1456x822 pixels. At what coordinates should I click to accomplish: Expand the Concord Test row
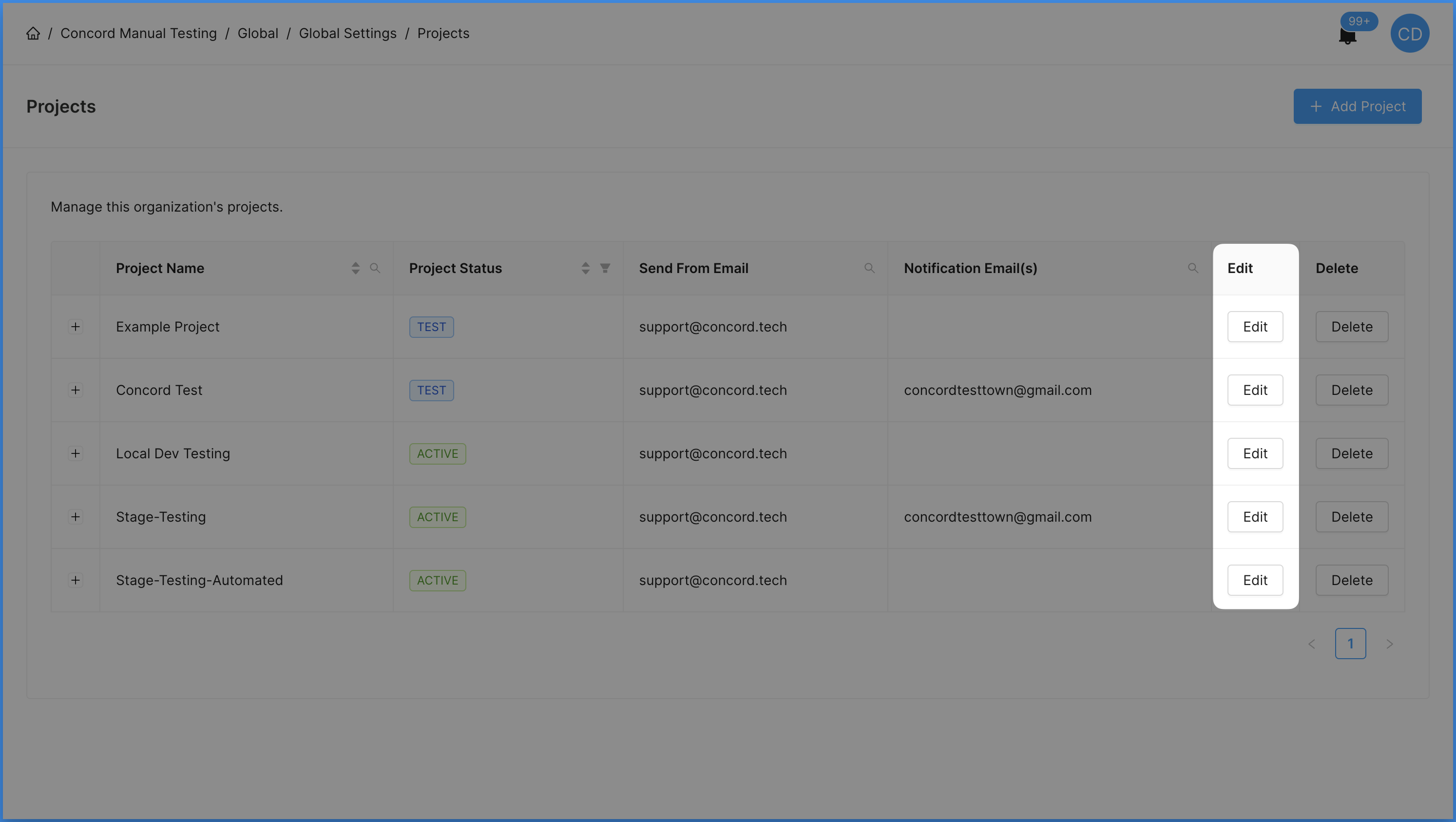coord(75,390)
